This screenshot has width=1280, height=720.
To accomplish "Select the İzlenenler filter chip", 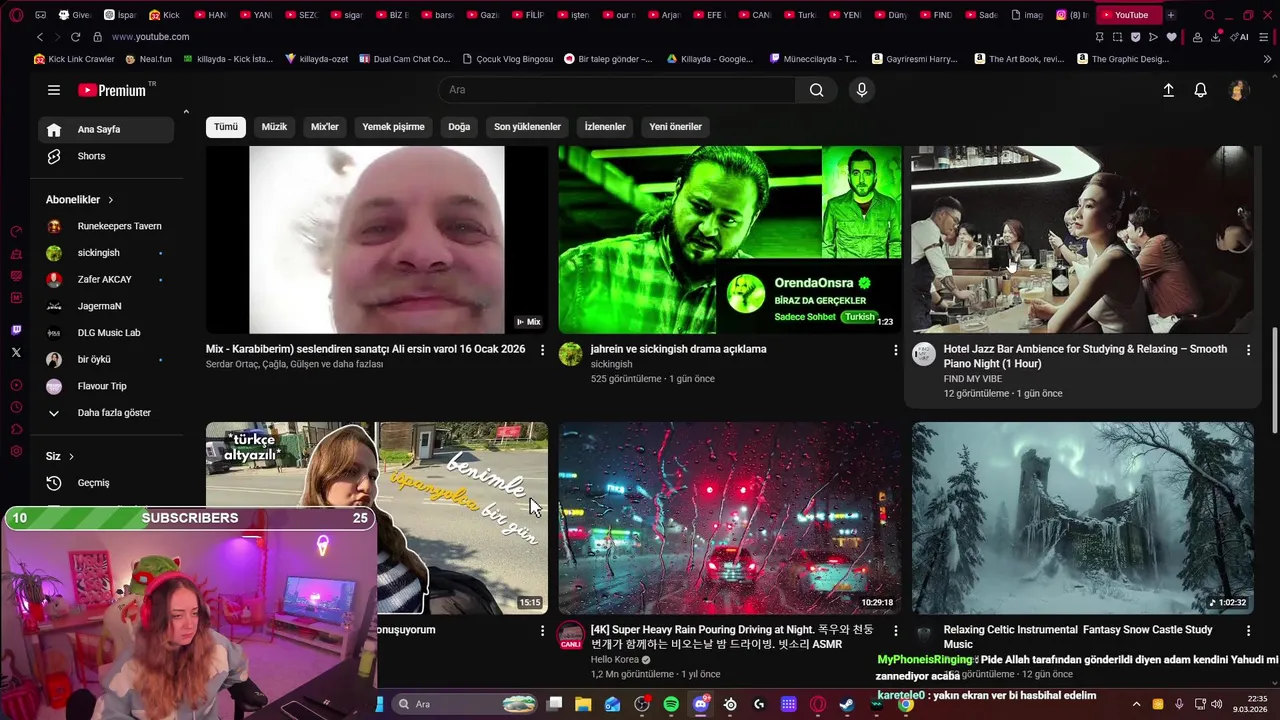I will [x=605, y=127].
